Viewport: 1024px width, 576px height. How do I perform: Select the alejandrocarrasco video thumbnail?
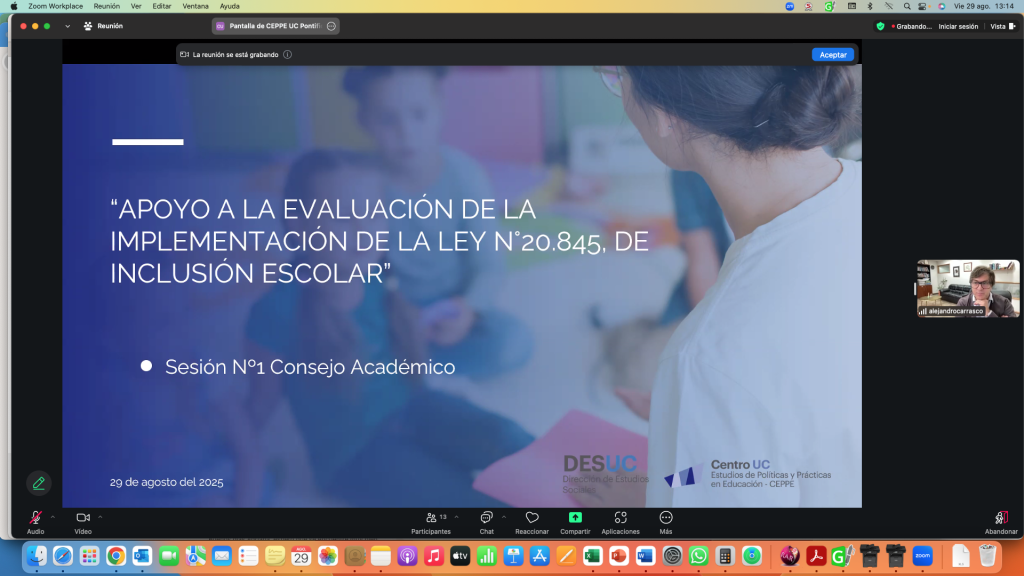tap(968, 289)
